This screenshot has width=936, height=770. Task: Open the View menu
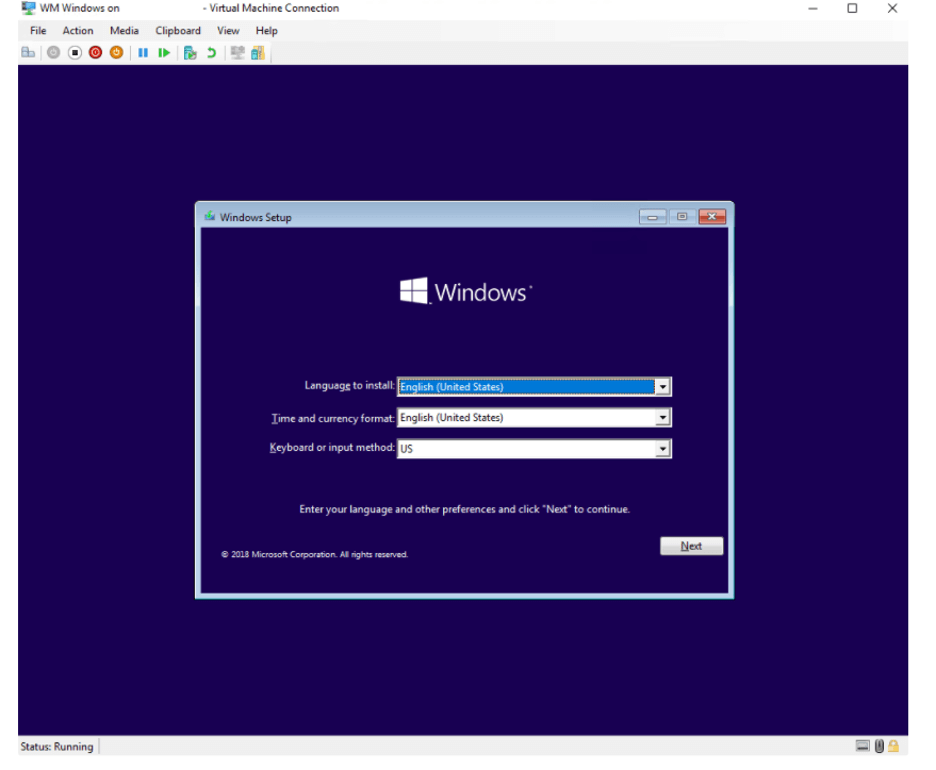[228, 30]
